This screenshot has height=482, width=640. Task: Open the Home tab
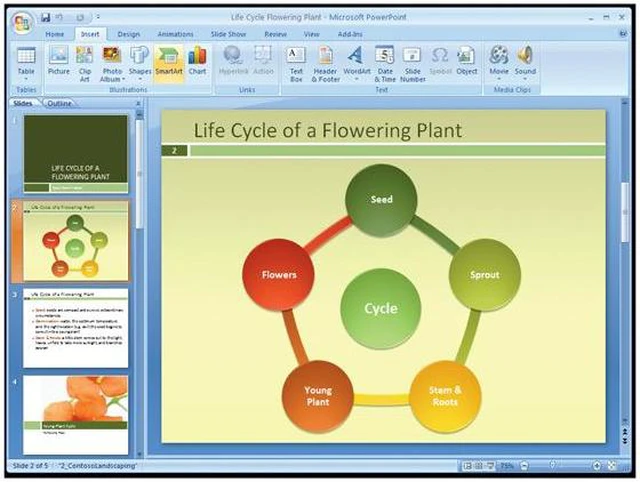click(x=55, y=34)
